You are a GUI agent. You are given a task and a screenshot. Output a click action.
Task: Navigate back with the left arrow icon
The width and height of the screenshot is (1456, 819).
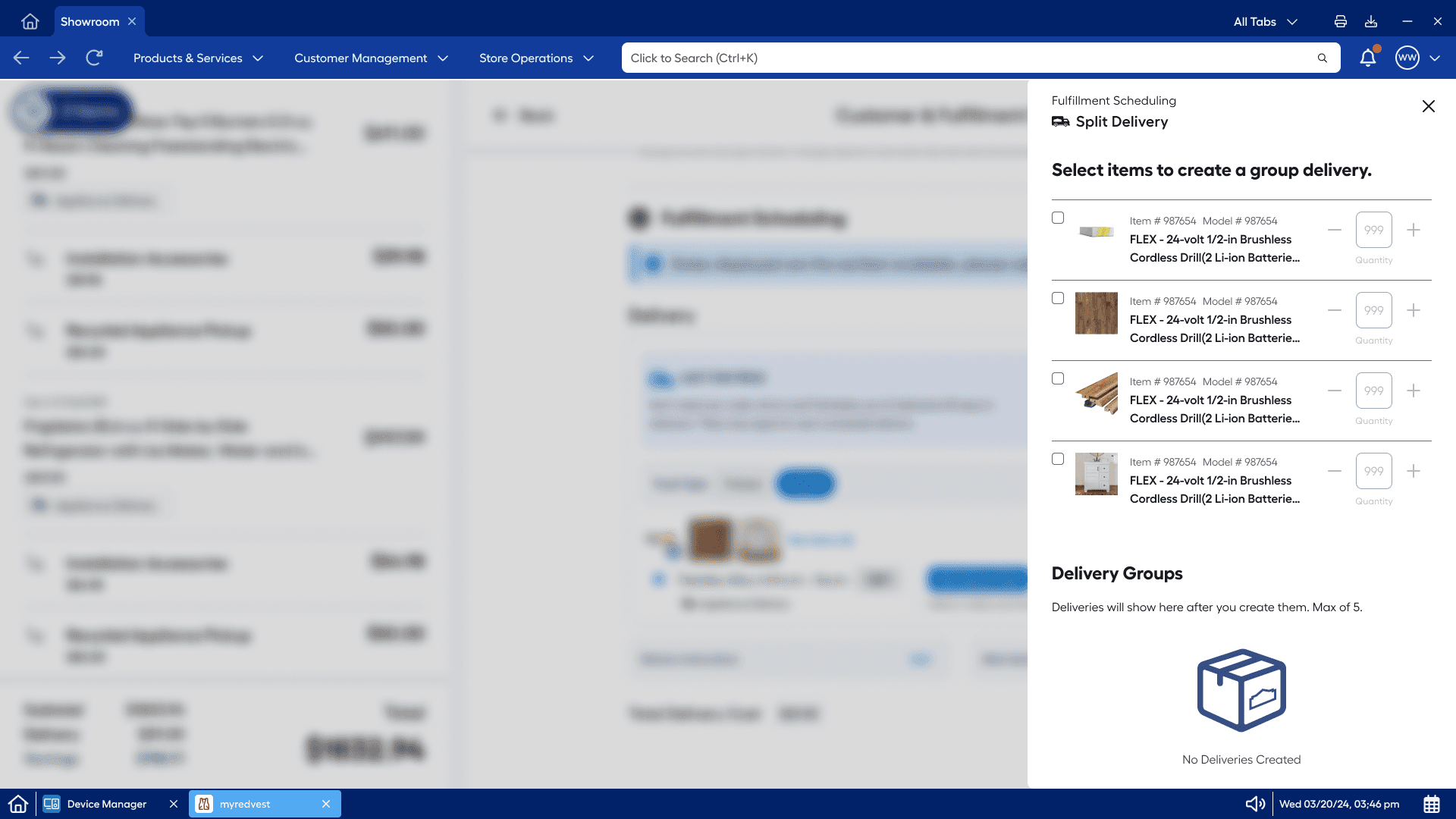21,58
